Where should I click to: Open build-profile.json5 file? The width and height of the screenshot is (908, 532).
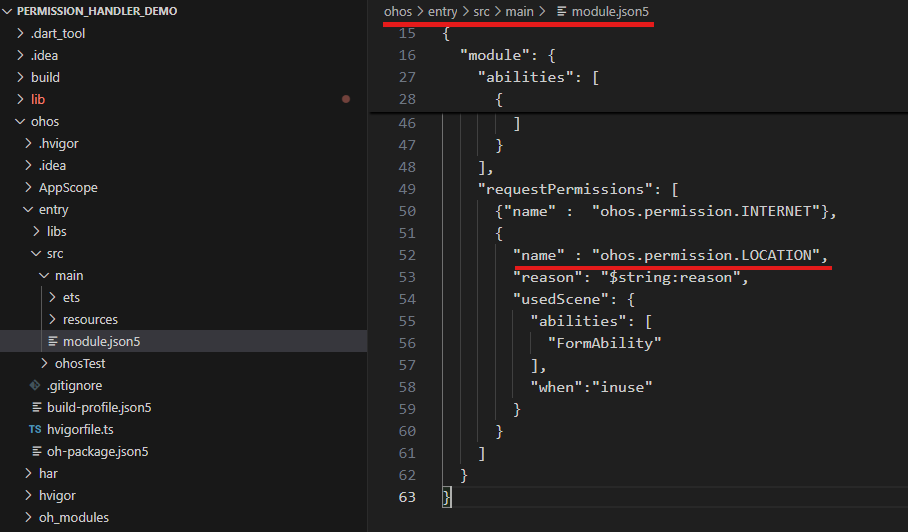pyautogui.click(x=99, y=408)
